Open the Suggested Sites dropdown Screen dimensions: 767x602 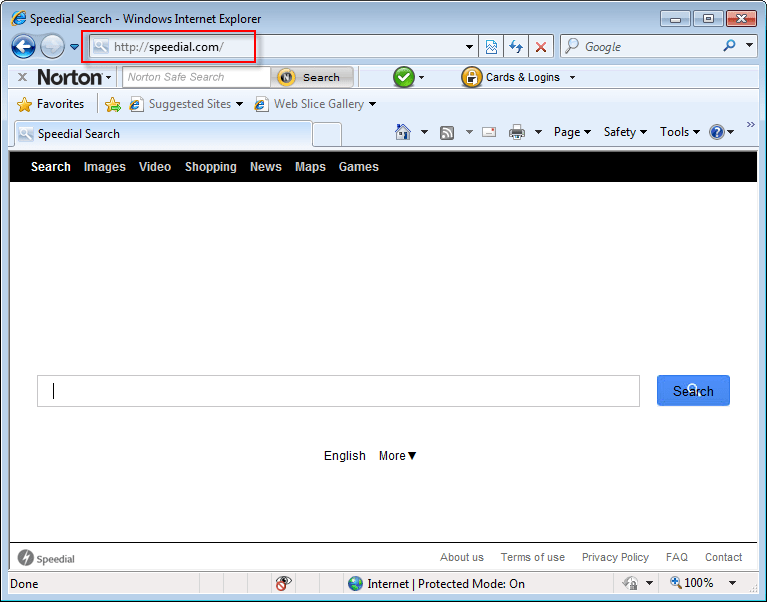[x=186, y=104]
